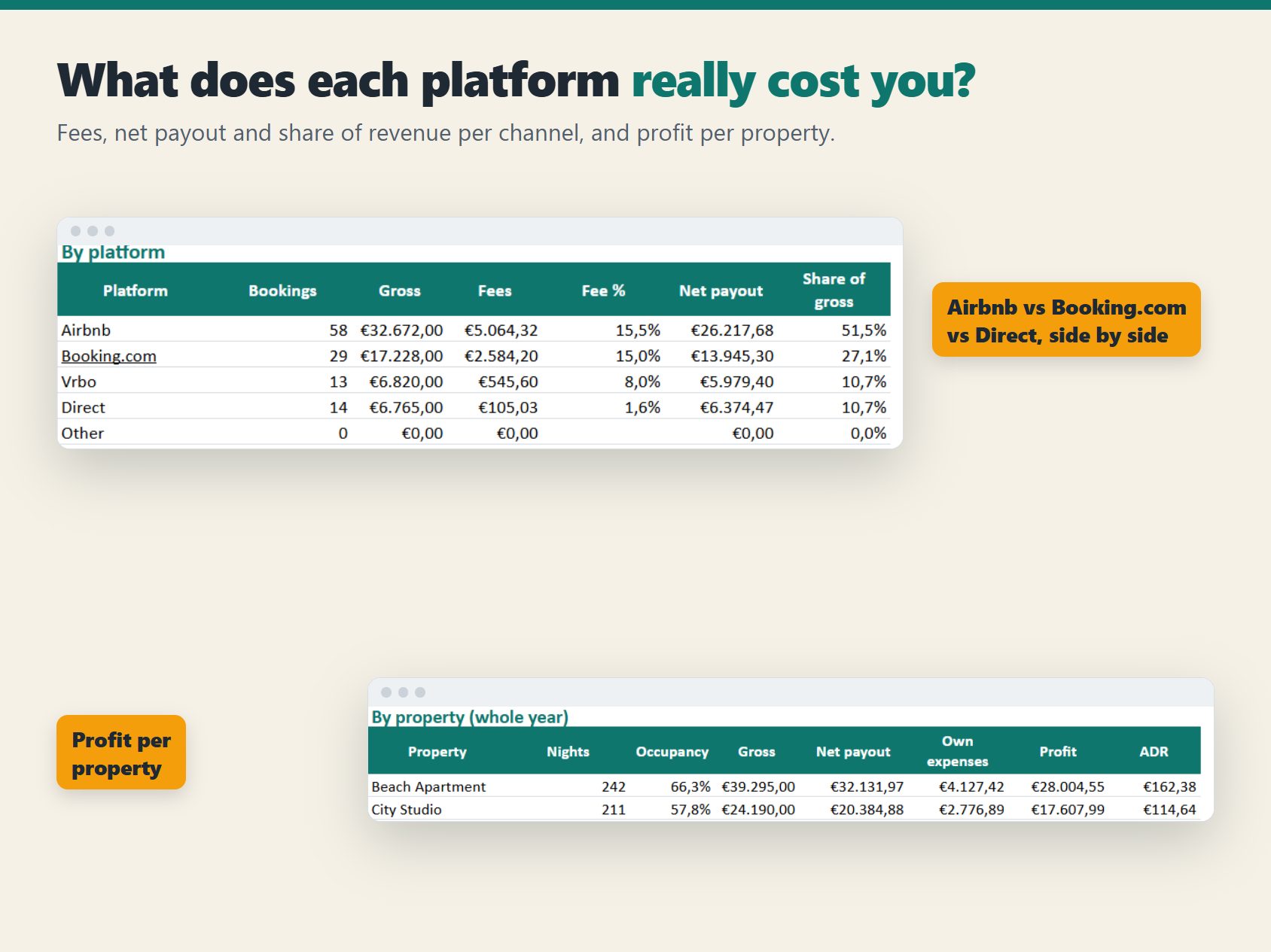Select the Airbnb bookings count 58
The image size is (1271, 952).
point(338,330)
